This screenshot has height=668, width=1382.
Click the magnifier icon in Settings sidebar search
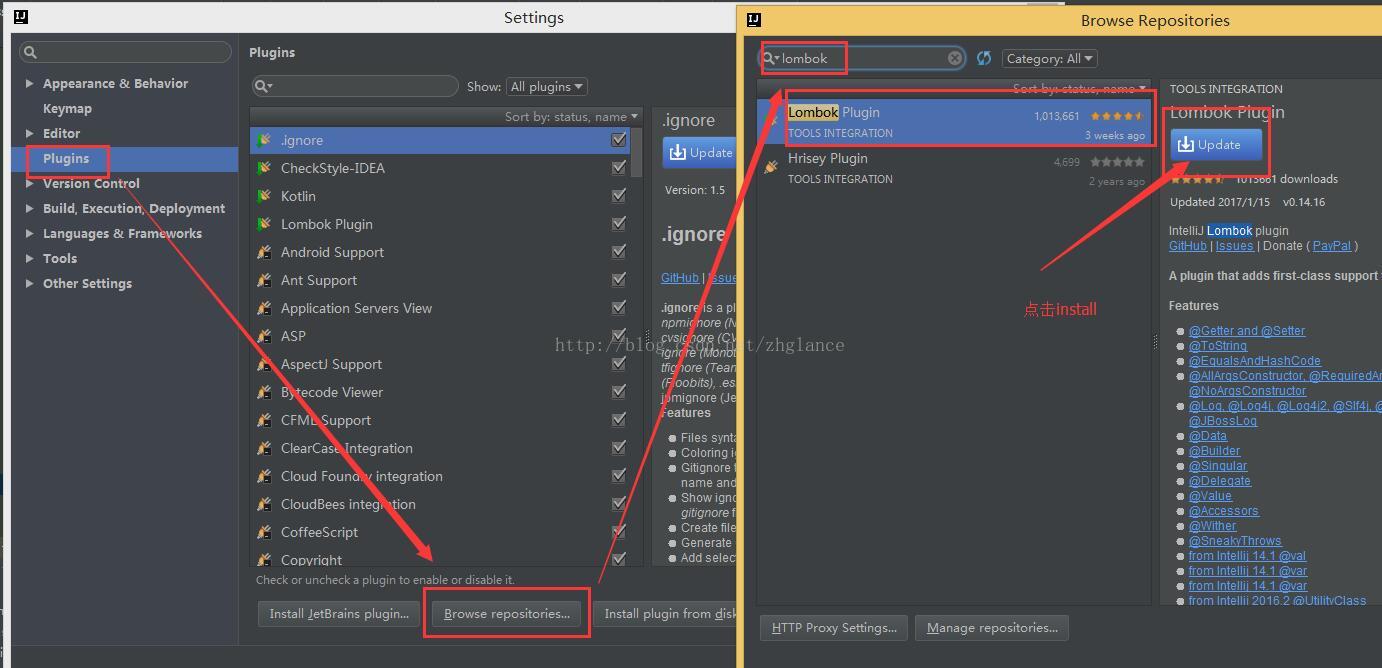30,52
